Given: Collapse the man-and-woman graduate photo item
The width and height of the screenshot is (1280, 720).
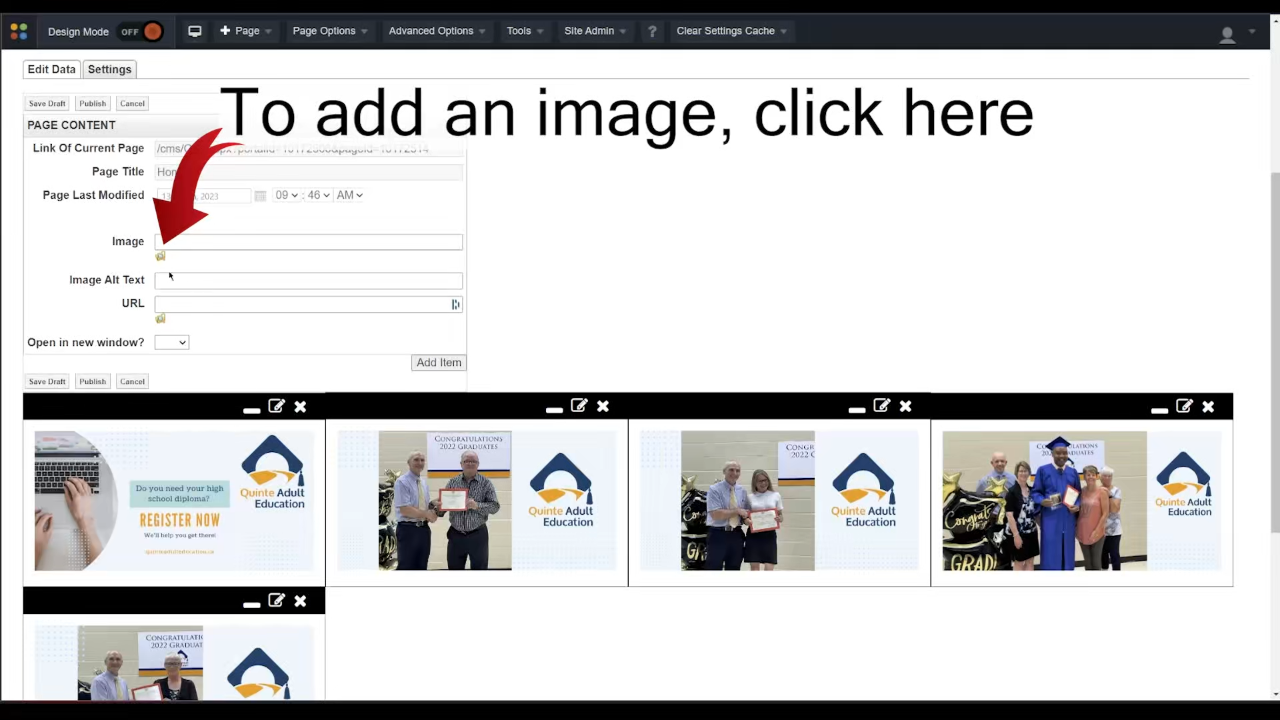Looking at the screenshot, I should pyautogui.click(x=857, y=409).
